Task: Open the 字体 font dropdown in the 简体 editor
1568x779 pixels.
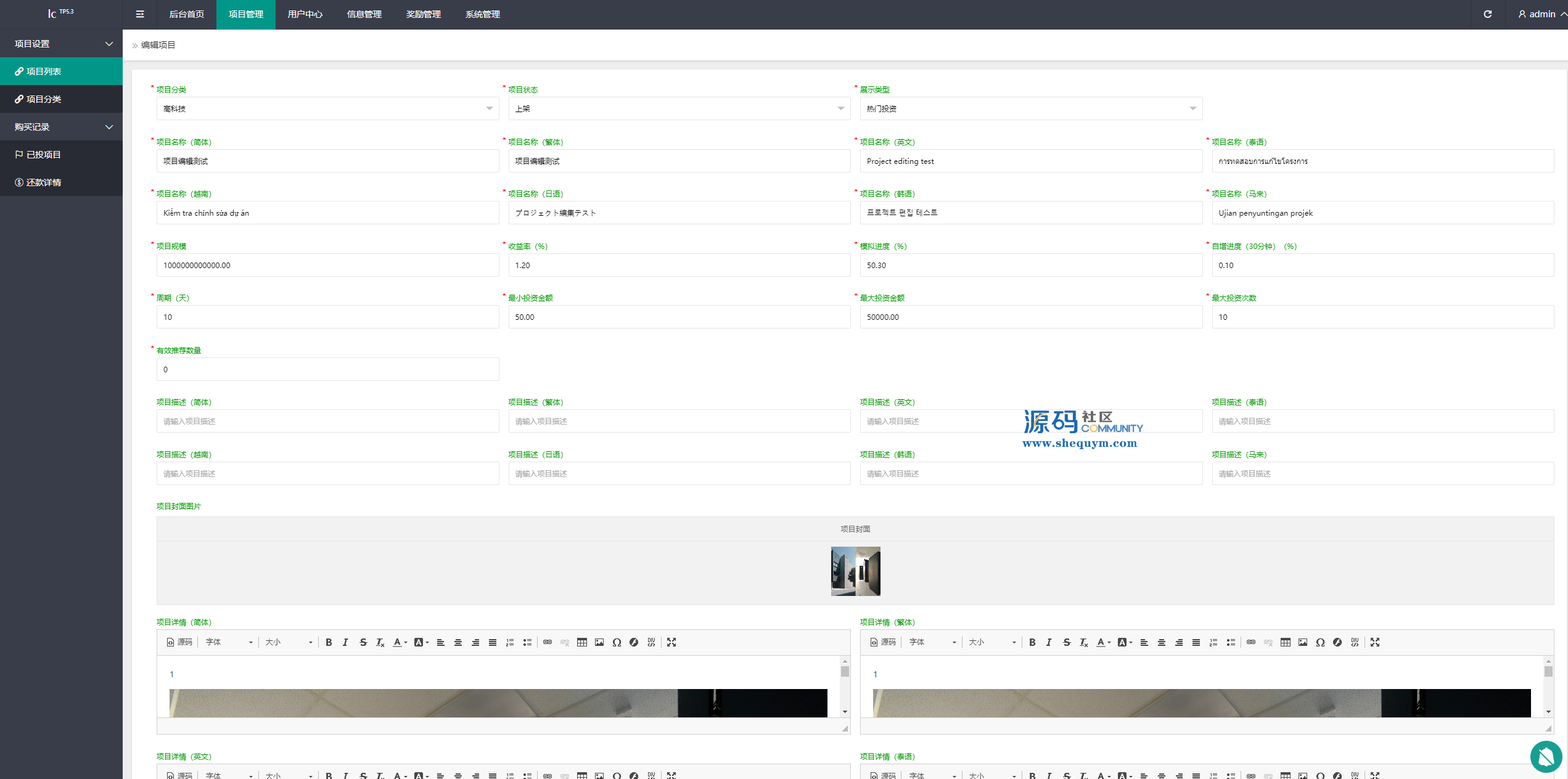Action: click(229, 642)
